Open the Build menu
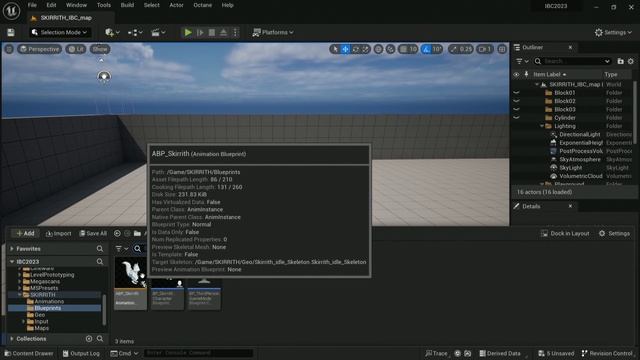Image resolution: width=640 pixels, height=360 pixels. (127, 5)
